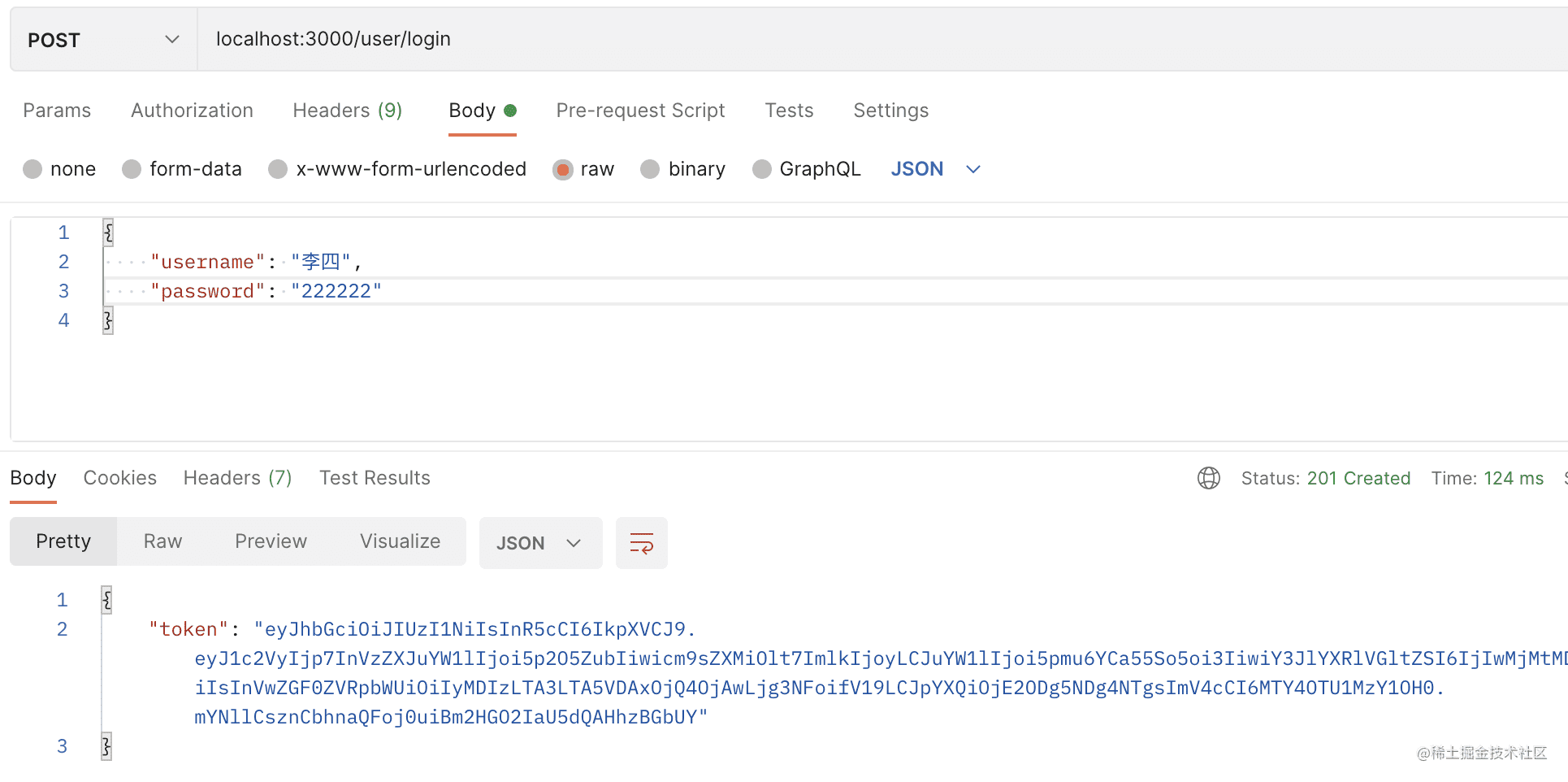
Task: Open request Headers (9) tab
Action: (x=347, y=111)
